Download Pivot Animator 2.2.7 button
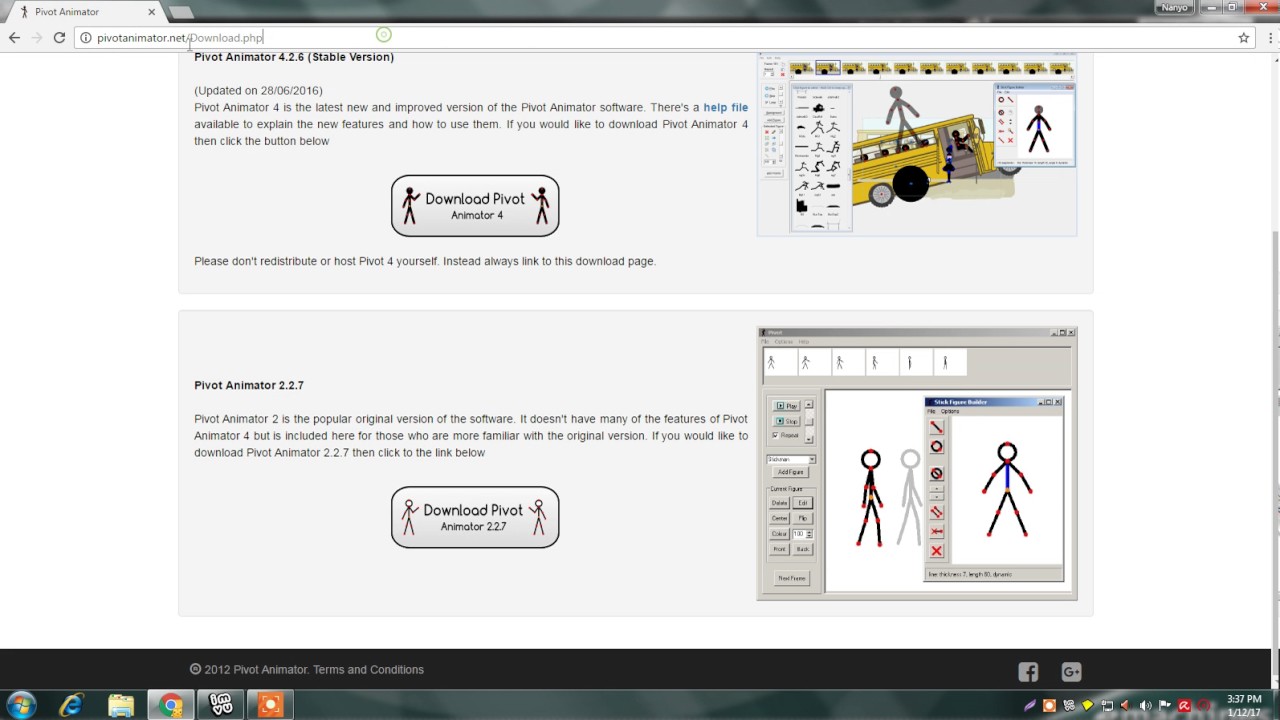The height and width of the screenshot is (720, 1280). 475,517
